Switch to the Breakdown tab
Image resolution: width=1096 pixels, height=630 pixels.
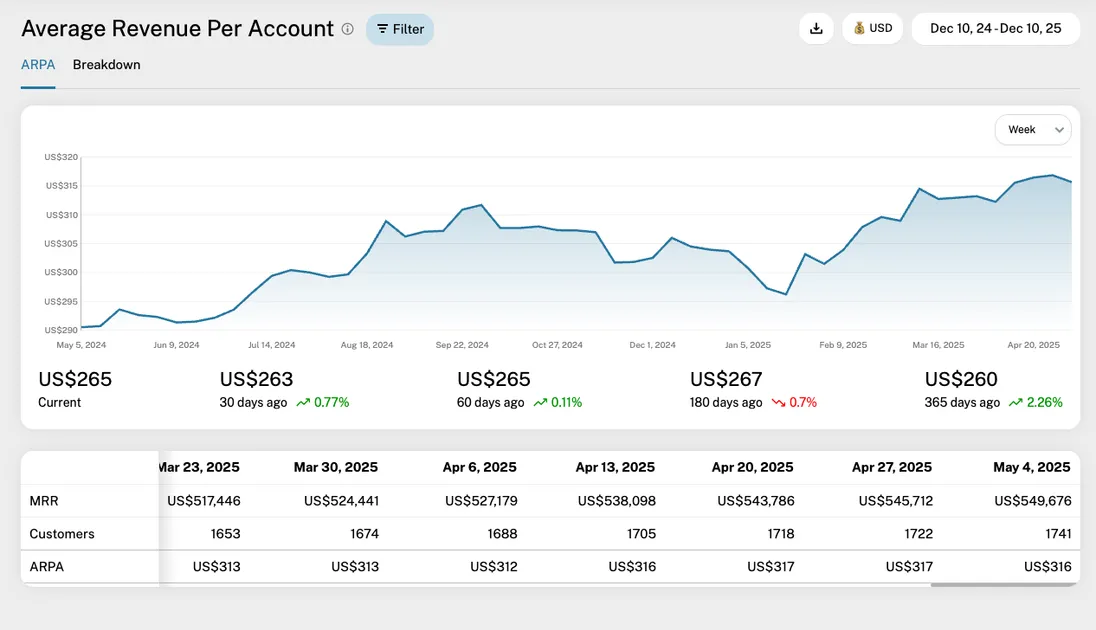106,65
